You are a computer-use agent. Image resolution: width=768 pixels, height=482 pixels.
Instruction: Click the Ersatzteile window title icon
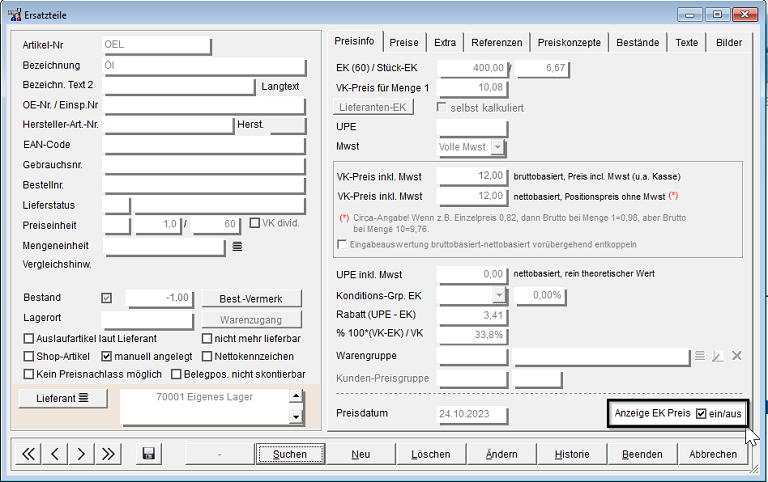pos(15,15)
